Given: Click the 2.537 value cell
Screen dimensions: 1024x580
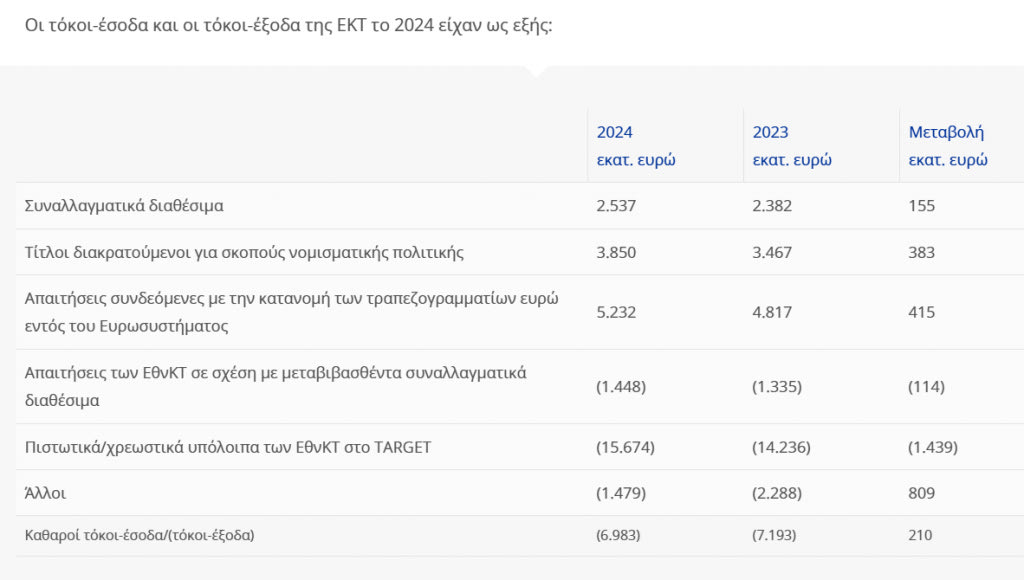Looking at the screenshot, I should pyautogui.click(x=616, y=206).
